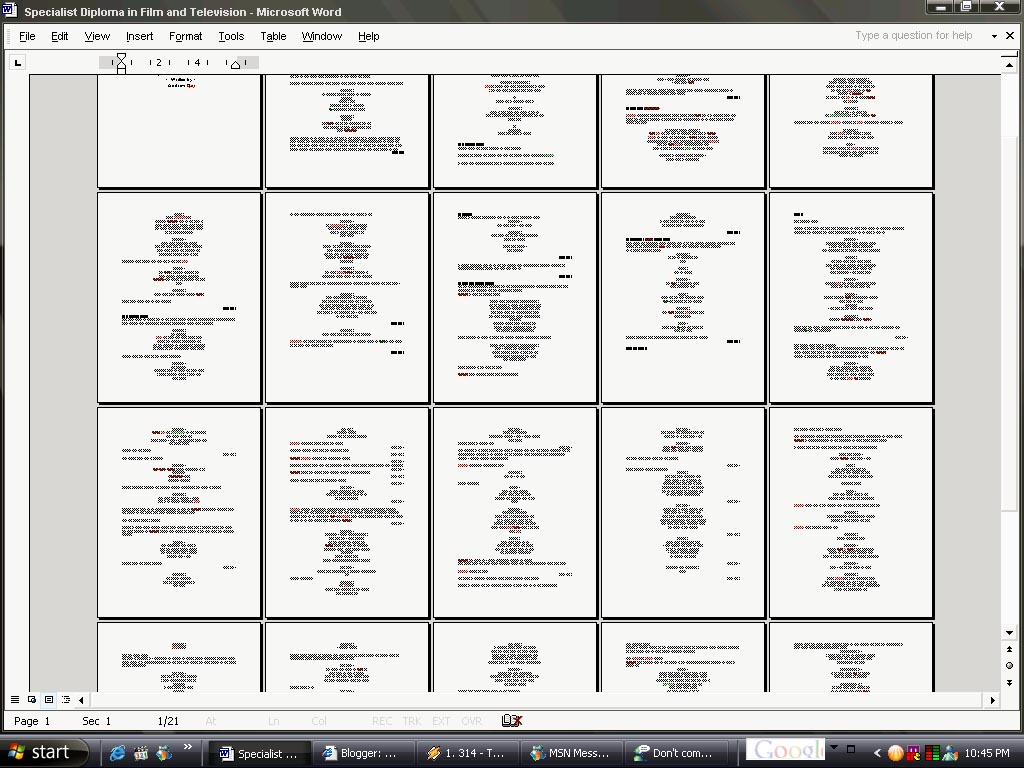
Task: Open the View menu
Action: coord(97,36)
